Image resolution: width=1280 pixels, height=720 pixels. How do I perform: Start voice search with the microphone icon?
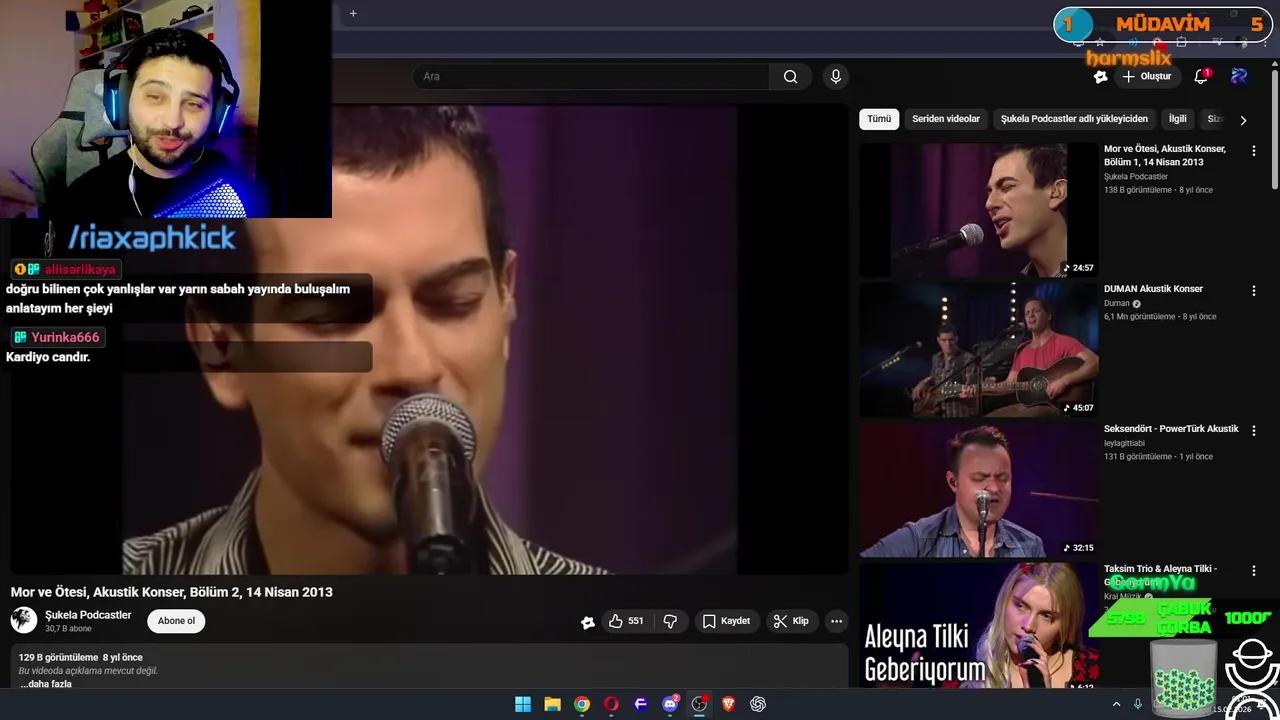point(836,77)
